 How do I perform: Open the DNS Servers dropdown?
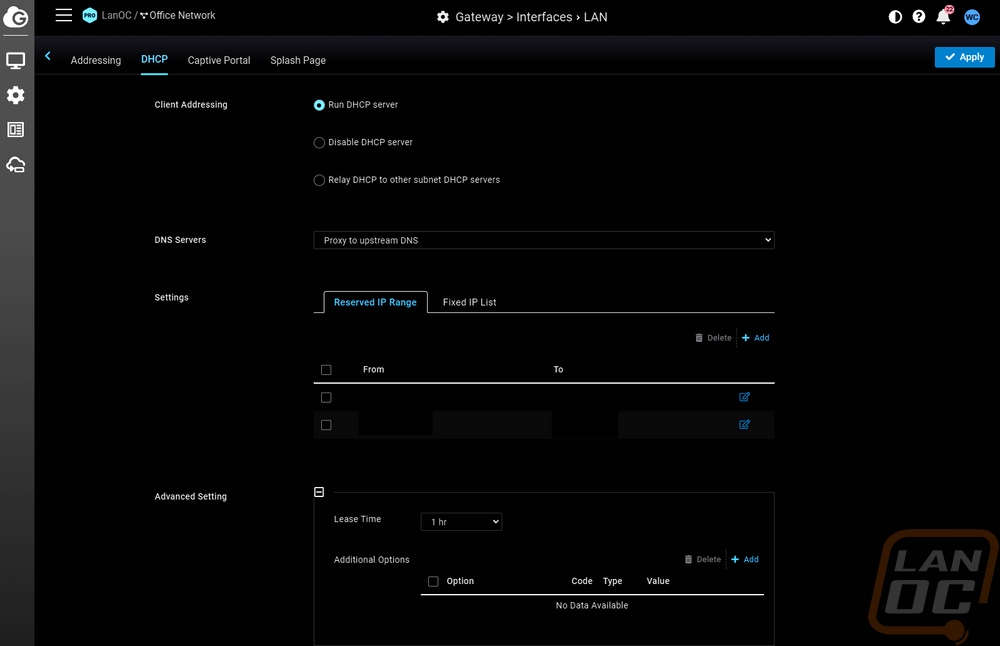coord(544,240)
